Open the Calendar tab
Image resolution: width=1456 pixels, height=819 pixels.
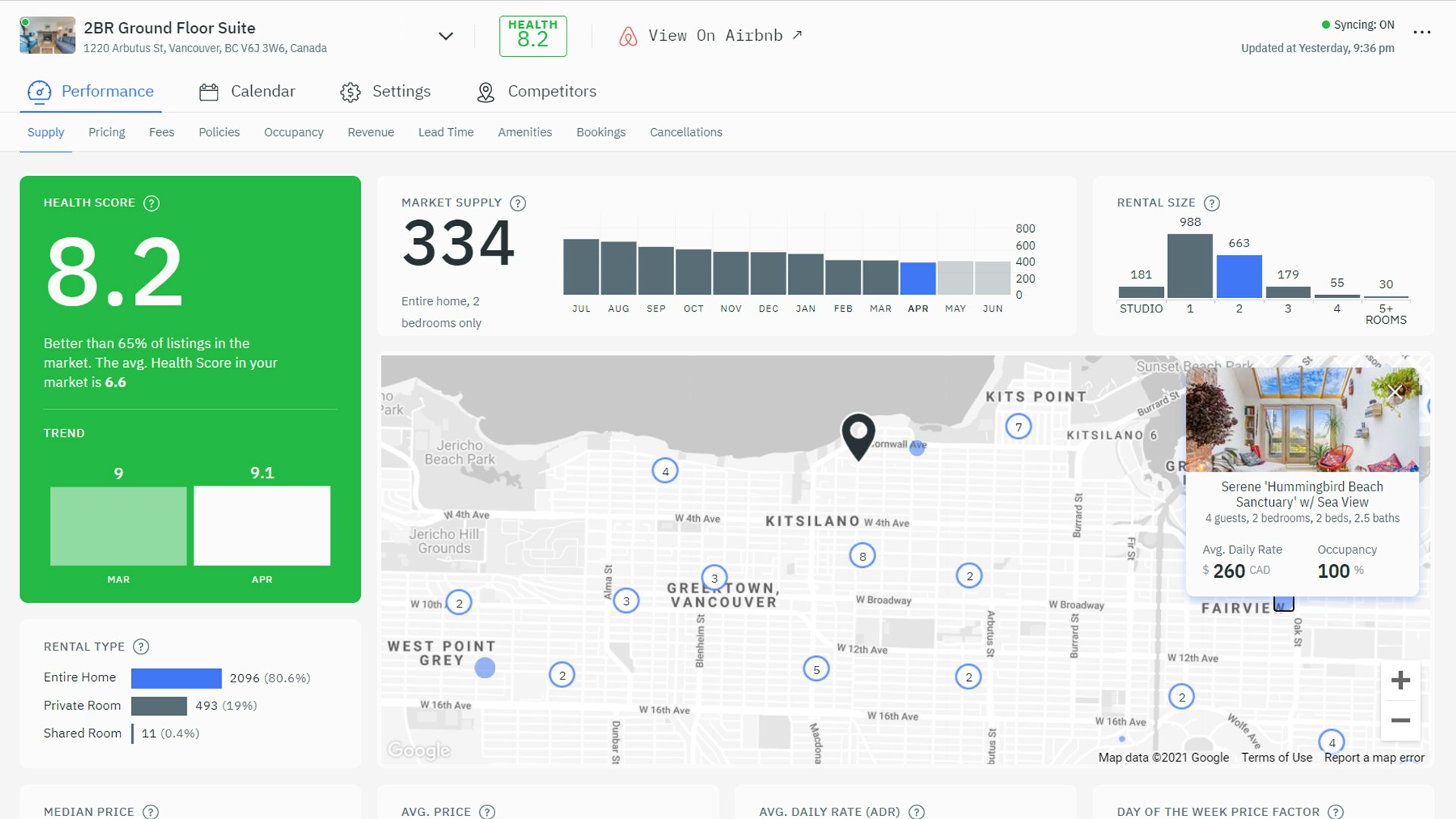click(247, 92)
